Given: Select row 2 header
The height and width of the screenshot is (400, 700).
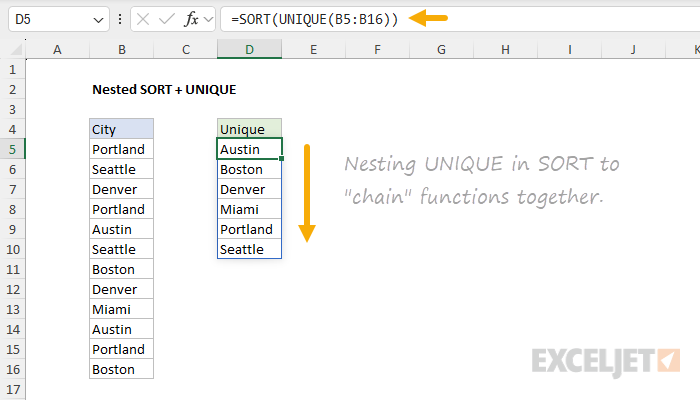Looking at the screenshot, I should coord(12,90).
